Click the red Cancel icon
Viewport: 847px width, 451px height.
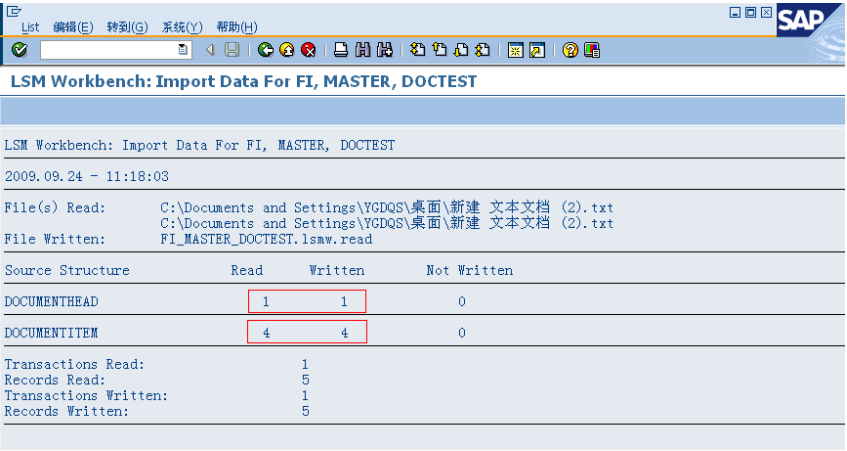coord(308,50)
